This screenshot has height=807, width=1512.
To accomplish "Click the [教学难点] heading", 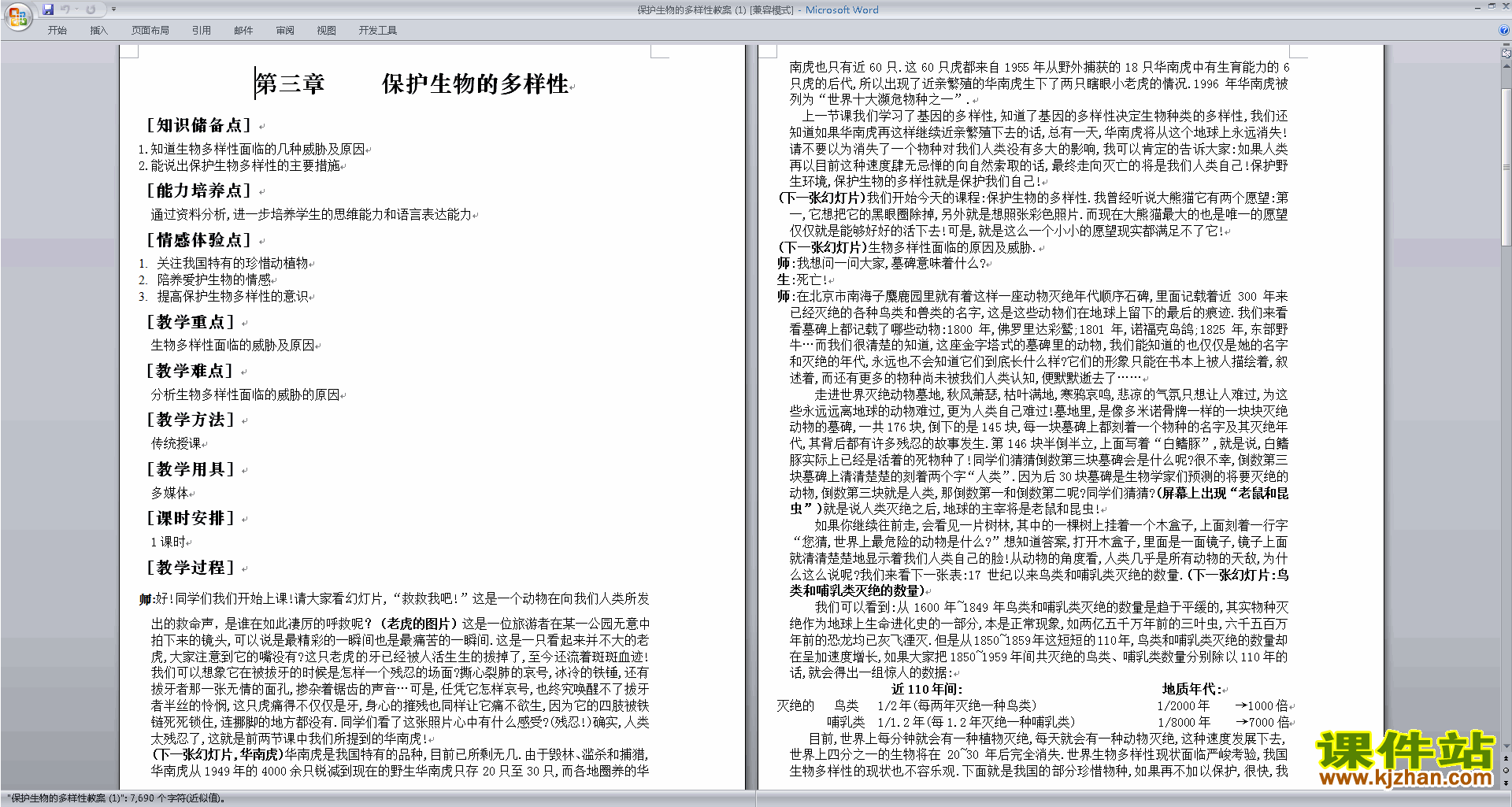I will coord(190,371).
